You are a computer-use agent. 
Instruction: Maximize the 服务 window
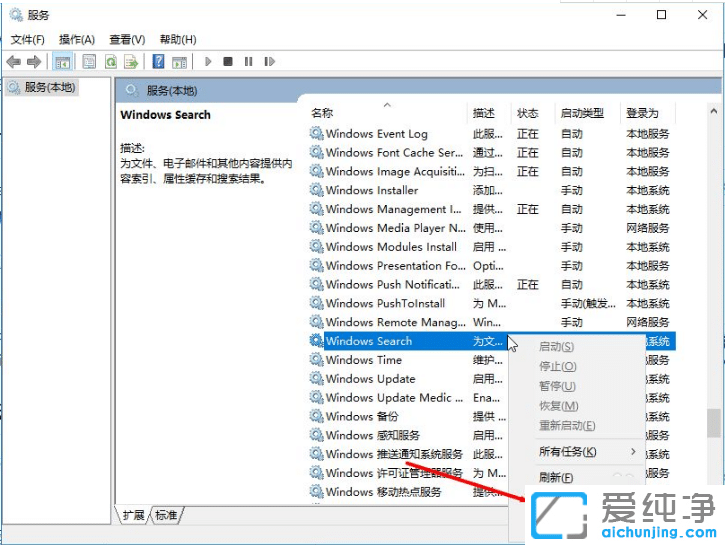click(x=662, y=15)
